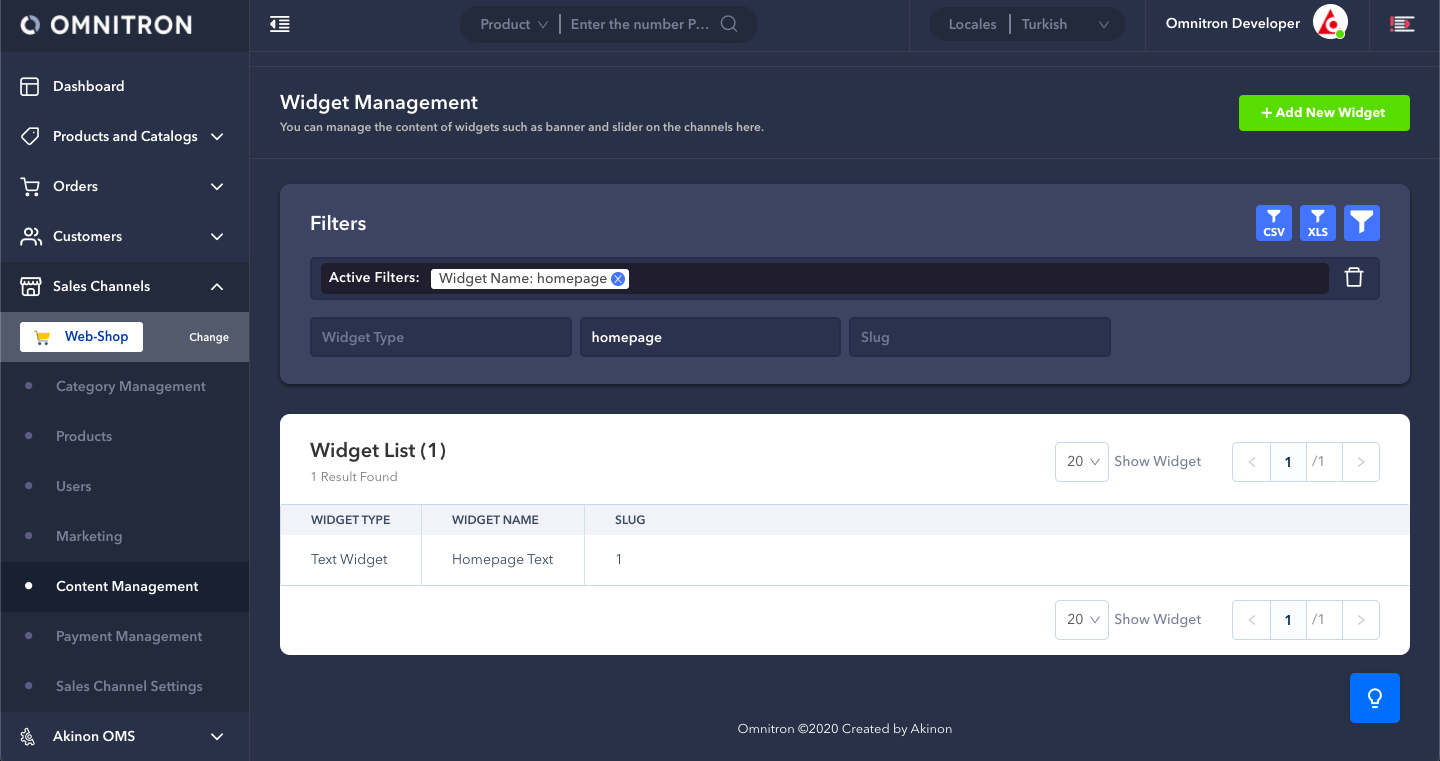Go to Payment Management
The image size is (1440, 761).
point(129,636)
